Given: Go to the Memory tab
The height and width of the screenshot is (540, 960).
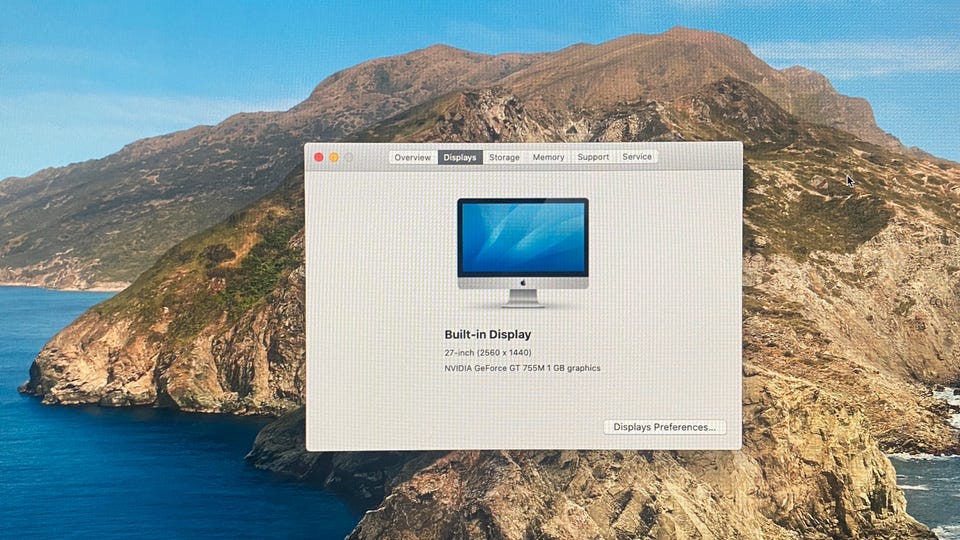Looking at the screenshot, I should click(549, 157).
